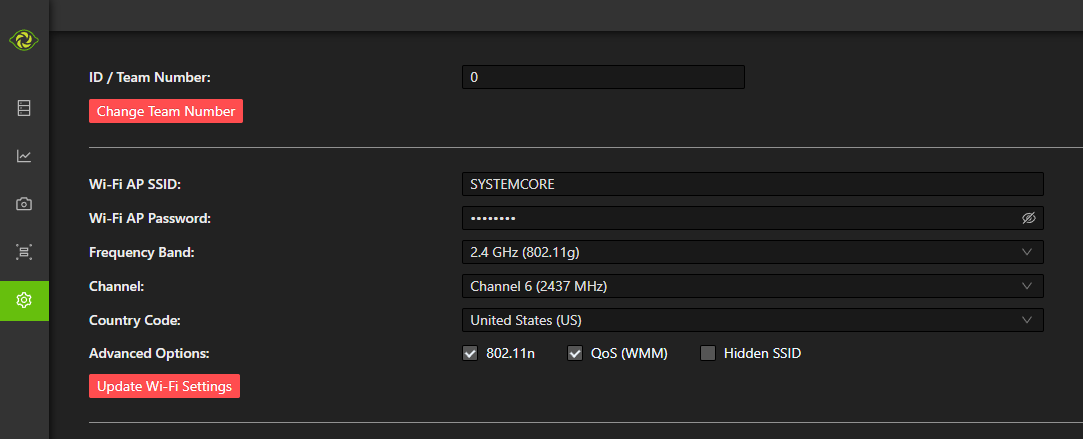Open the line chart sidebar icon
This screenshot has width=1083, height=439.
24,156
